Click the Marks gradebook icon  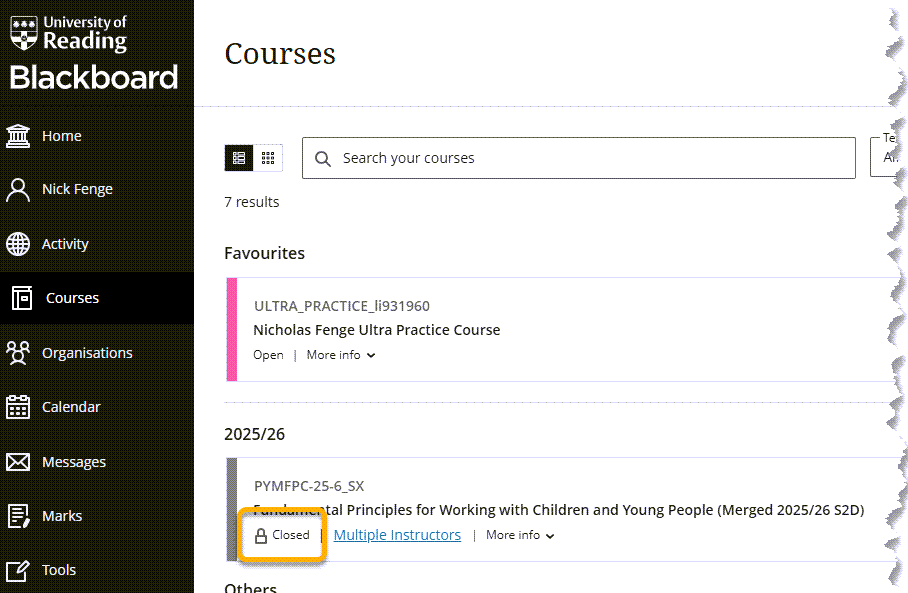pyautogui.click(x=18, y=516)
